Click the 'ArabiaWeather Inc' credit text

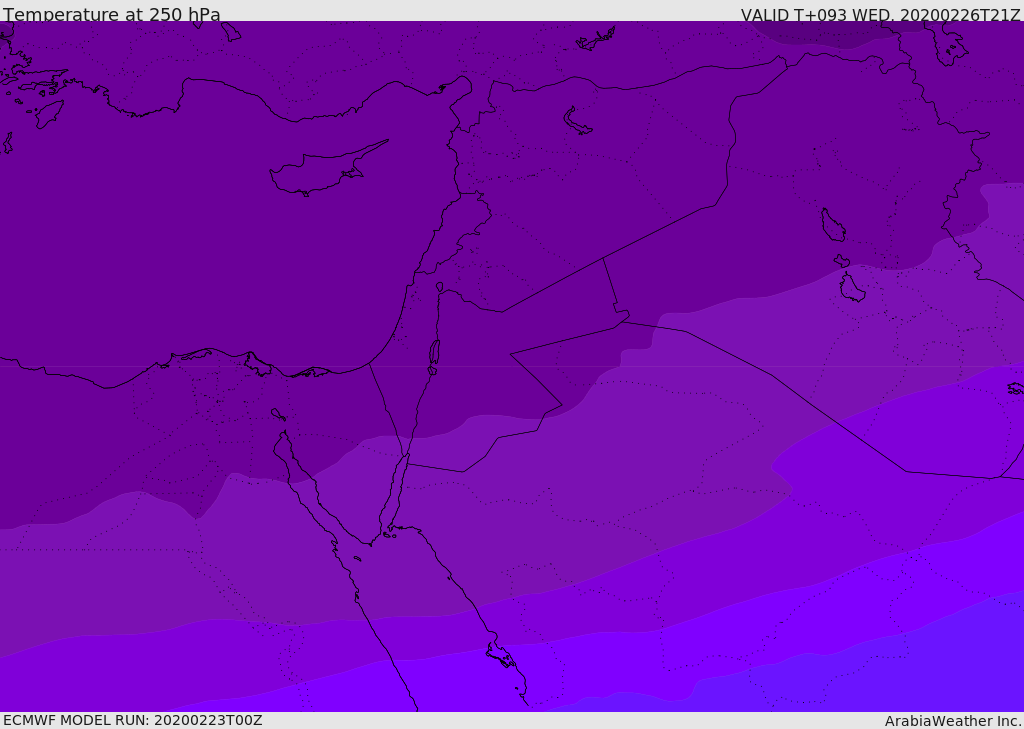[x=952, y=721]
